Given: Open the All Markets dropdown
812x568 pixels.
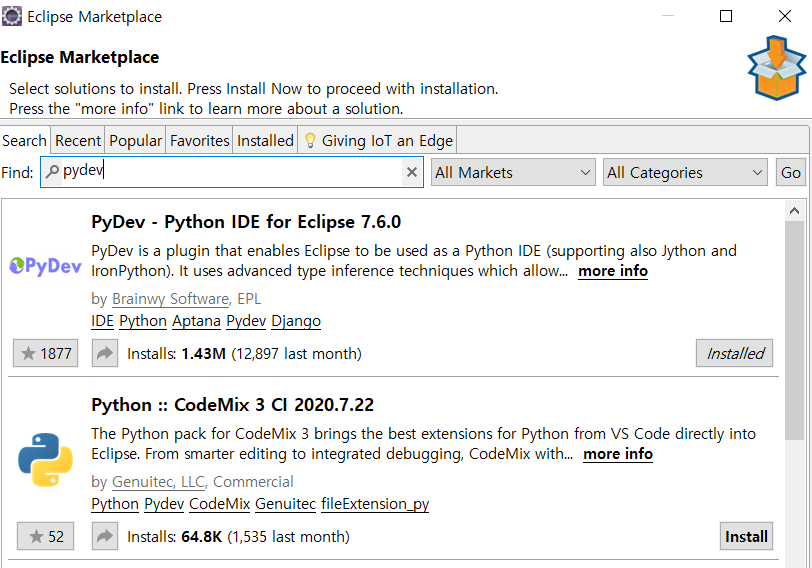Looking at the screenshot, I should (513, 172).
